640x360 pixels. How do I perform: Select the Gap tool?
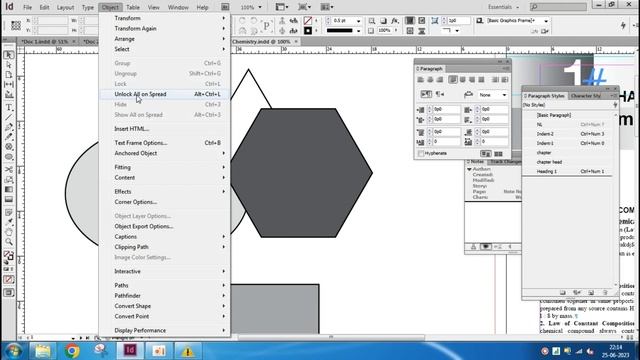point(9,84)
